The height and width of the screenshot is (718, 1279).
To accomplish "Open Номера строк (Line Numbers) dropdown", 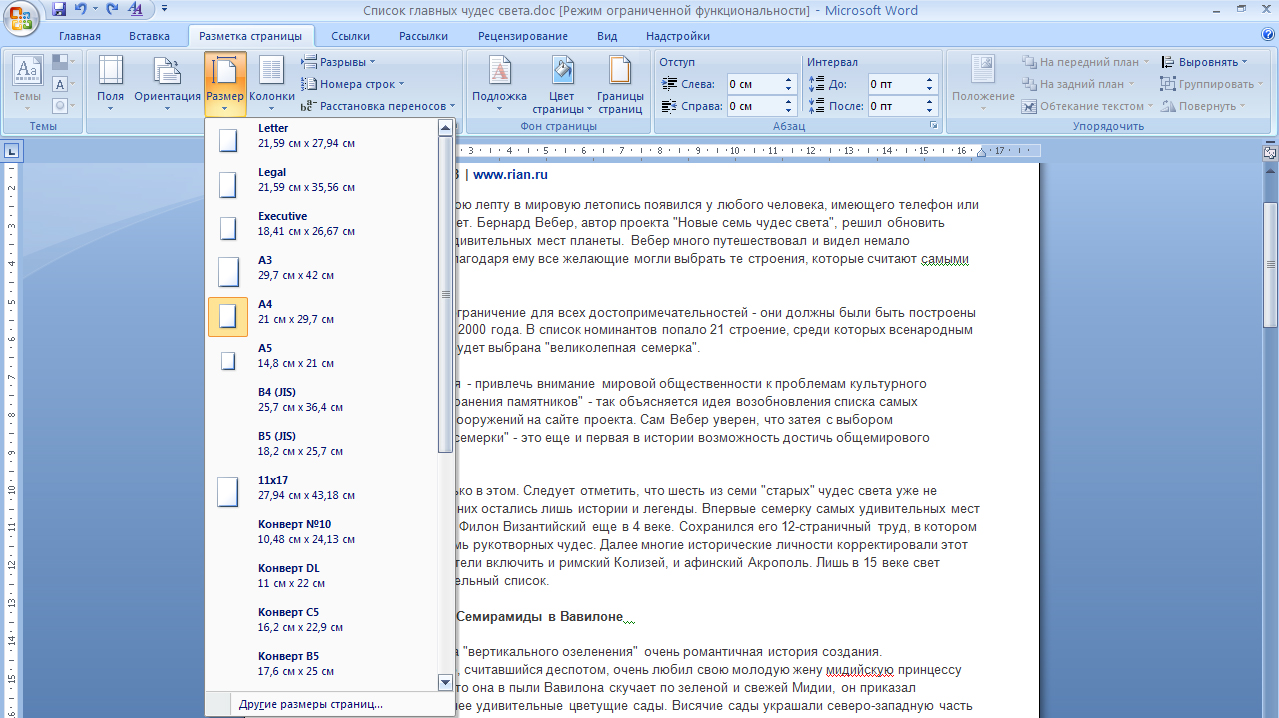I will tap(353, 84).
